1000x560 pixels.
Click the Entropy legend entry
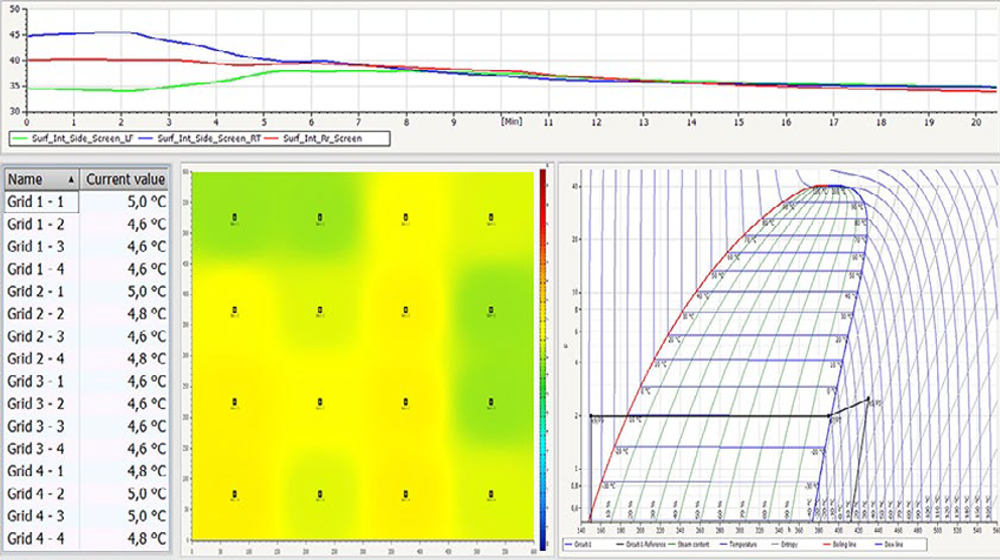[x=785, y=545]
